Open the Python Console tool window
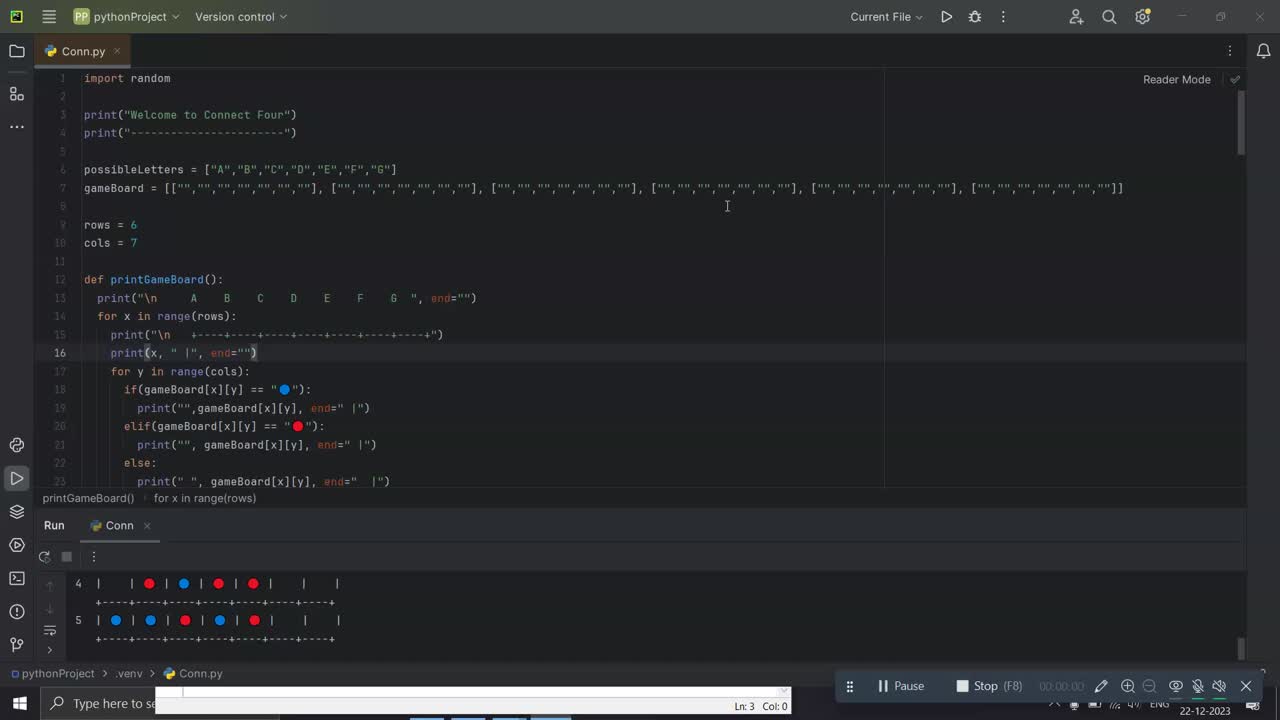 click(x=17, y=445)
